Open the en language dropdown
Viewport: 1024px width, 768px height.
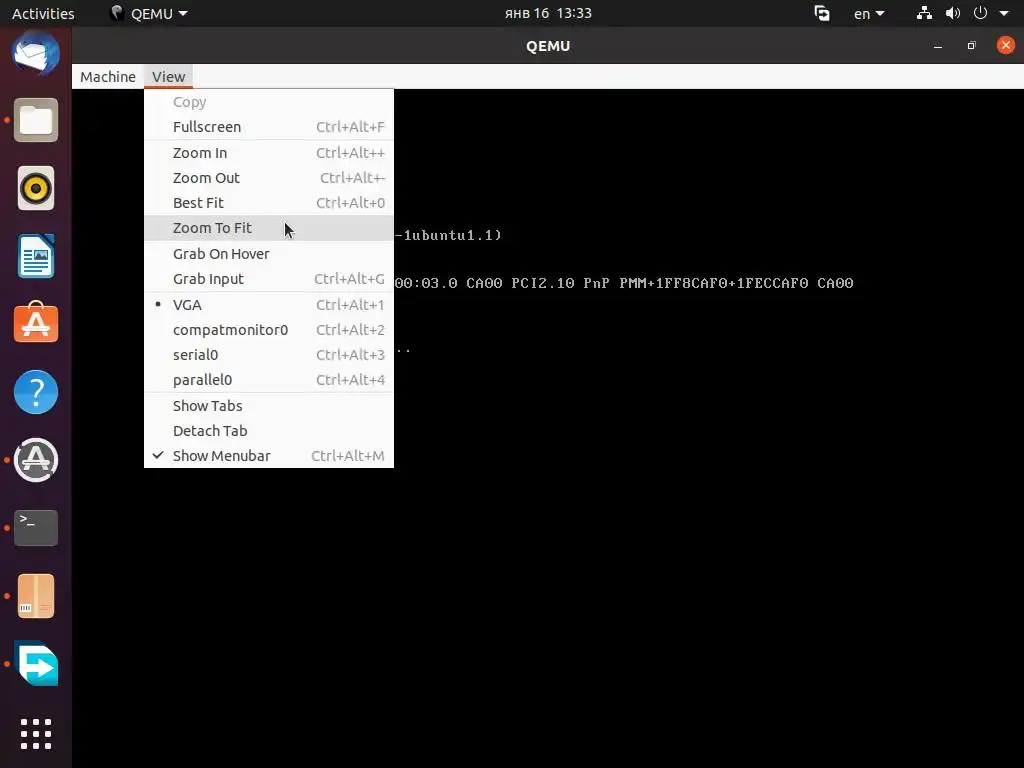(869, 14)
